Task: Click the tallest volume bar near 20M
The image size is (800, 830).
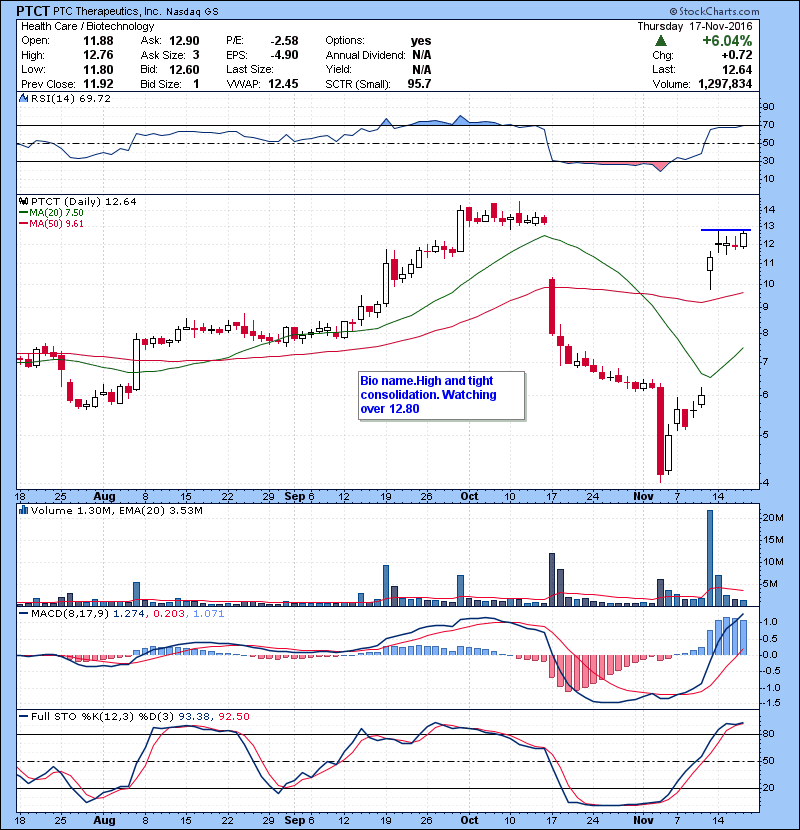Action: (x=710, y=558)
